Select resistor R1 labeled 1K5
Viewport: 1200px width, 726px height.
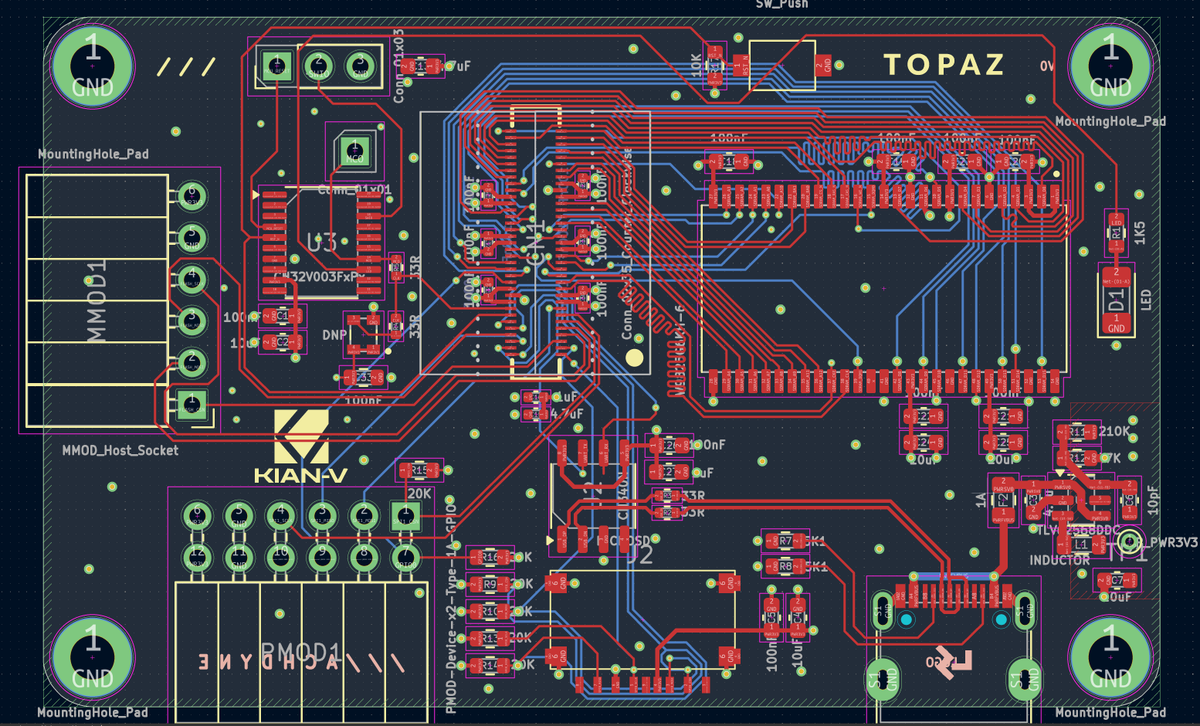coord(1116,232)
